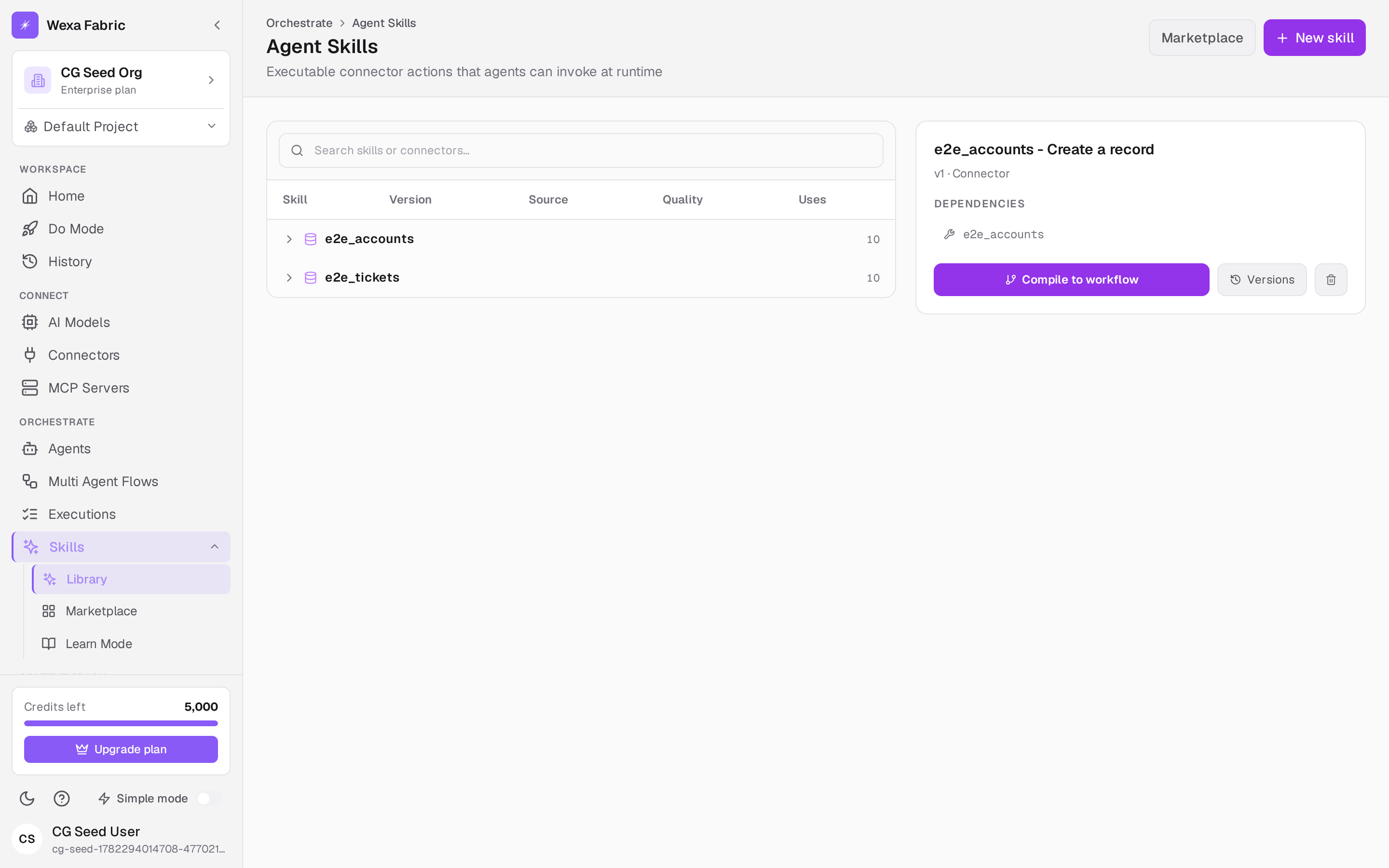Focus the search skills or connectors field
Image resolution: width=1389 pixels, height=868 pixels.
point(581,150)
